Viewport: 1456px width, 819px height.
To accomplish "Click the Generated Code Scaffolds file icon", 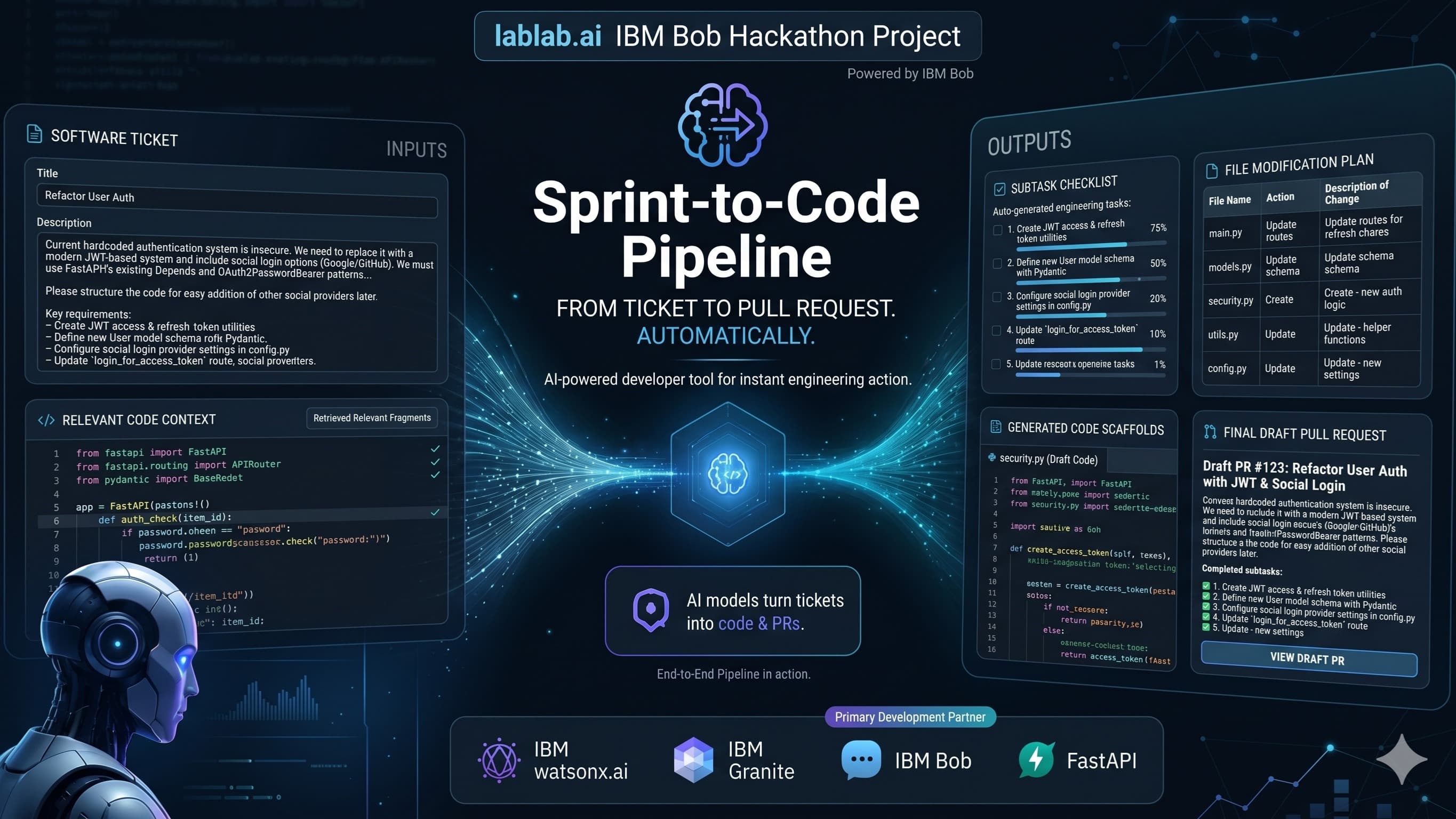I will coord(996,427).
